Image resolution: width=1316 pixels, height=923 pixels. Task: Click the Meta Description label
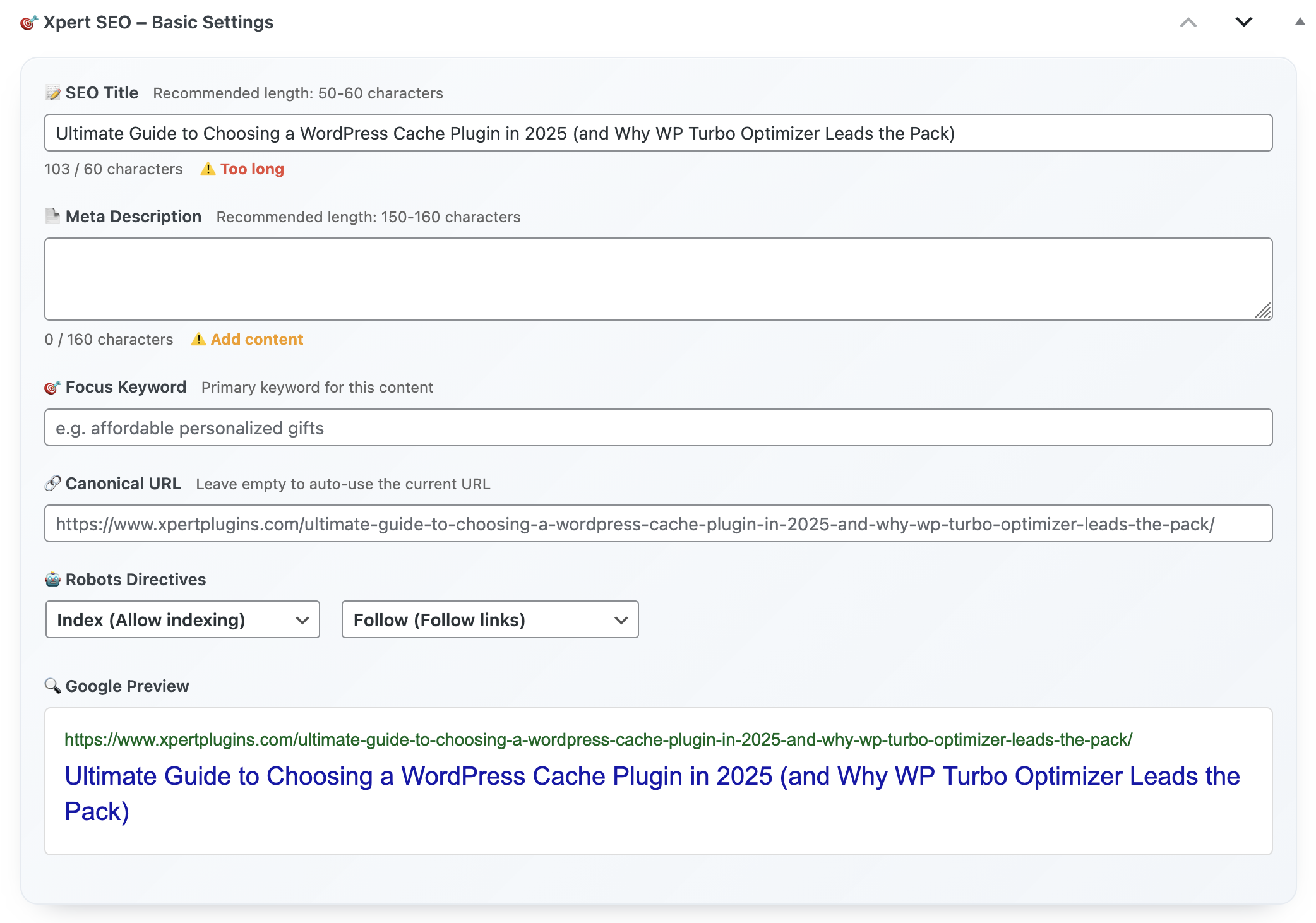(x=134, y=217)
